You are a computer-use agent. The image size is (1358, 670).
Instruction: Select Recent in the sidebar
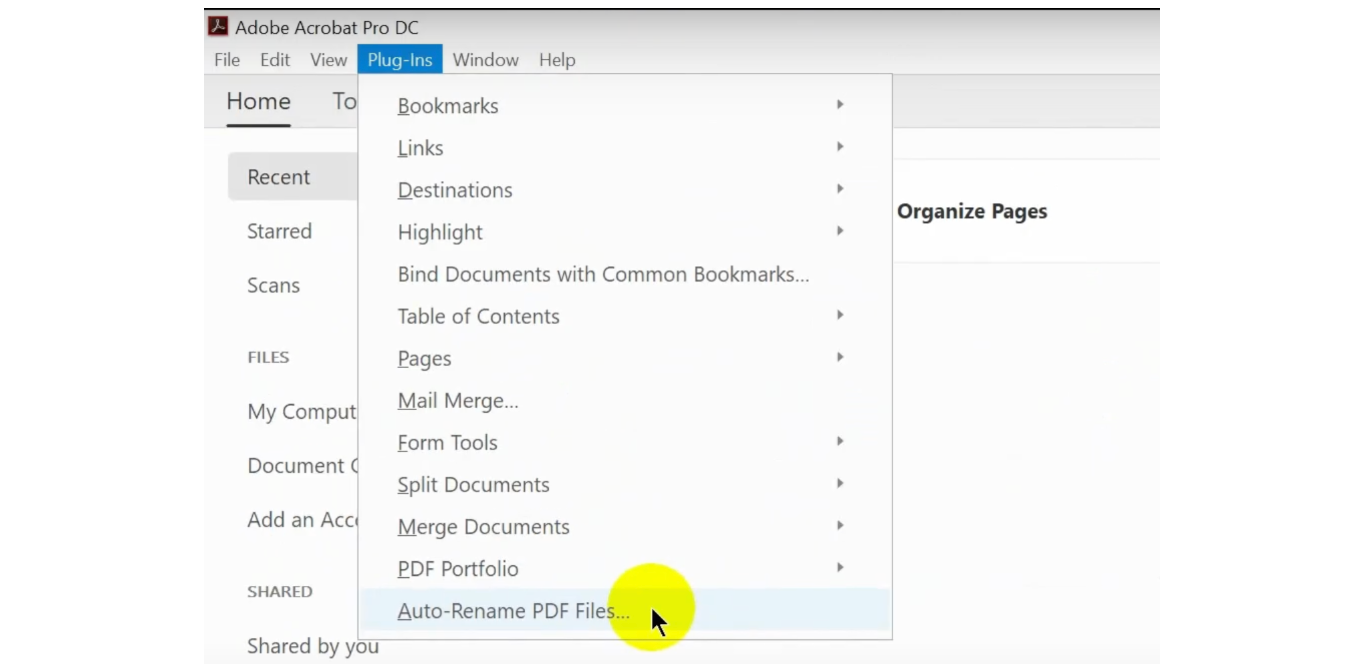pyautogui.click(x=277, y=176)
